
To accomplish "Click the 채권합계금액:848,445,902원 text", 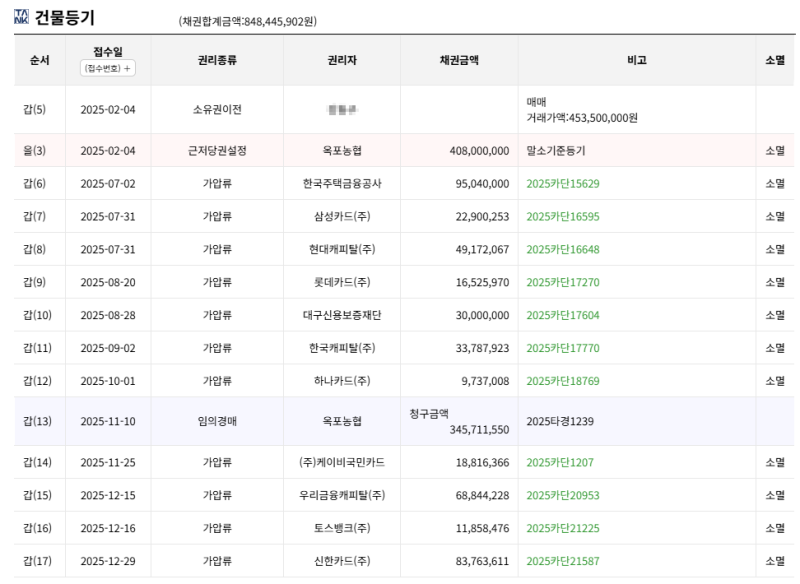I will click(247, 21).
